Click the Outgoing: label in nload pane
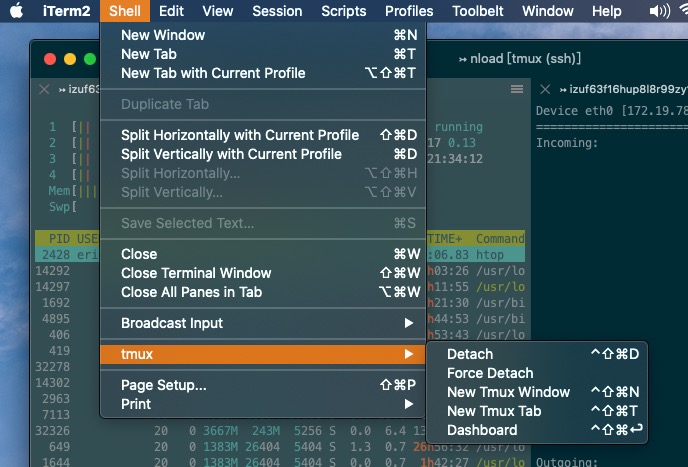Screen dimensions: 688x467 point(567,462)
